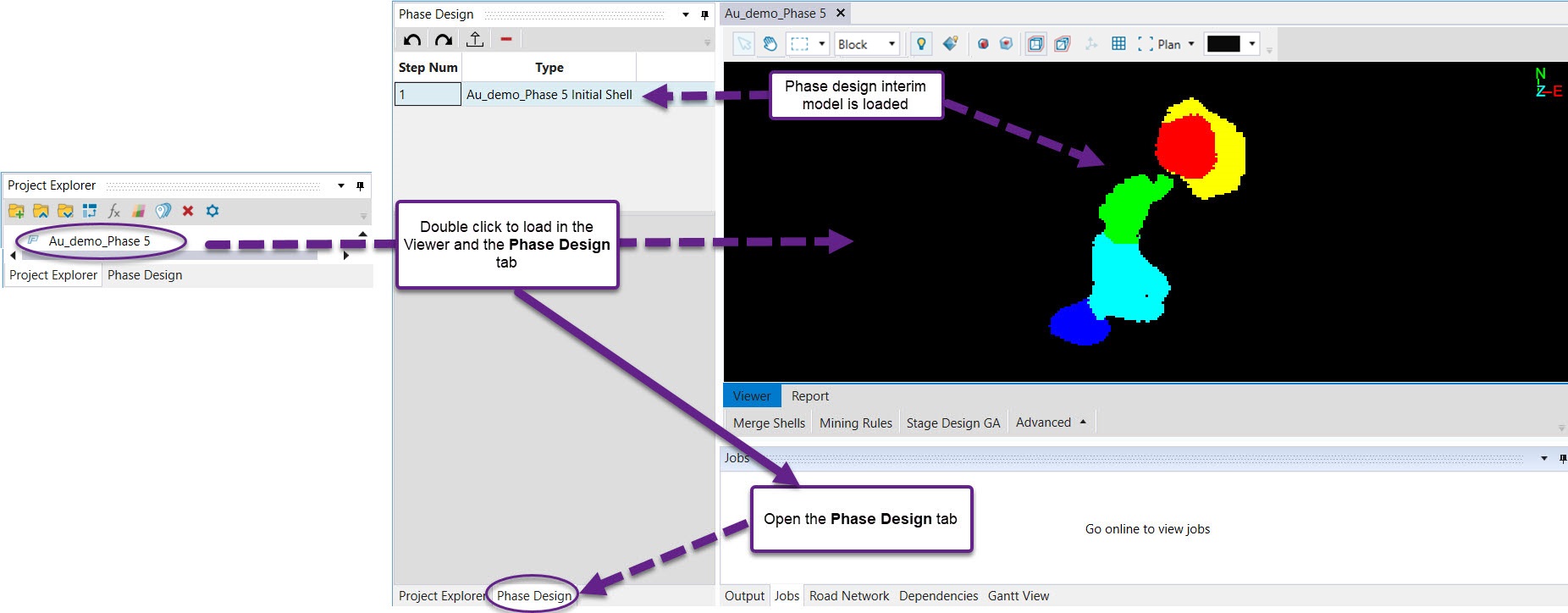The width and height of the screenshot is (1568, 613).
Task: Click the Project Explorer tree scroll right arrow
Action: pos(346,255)
